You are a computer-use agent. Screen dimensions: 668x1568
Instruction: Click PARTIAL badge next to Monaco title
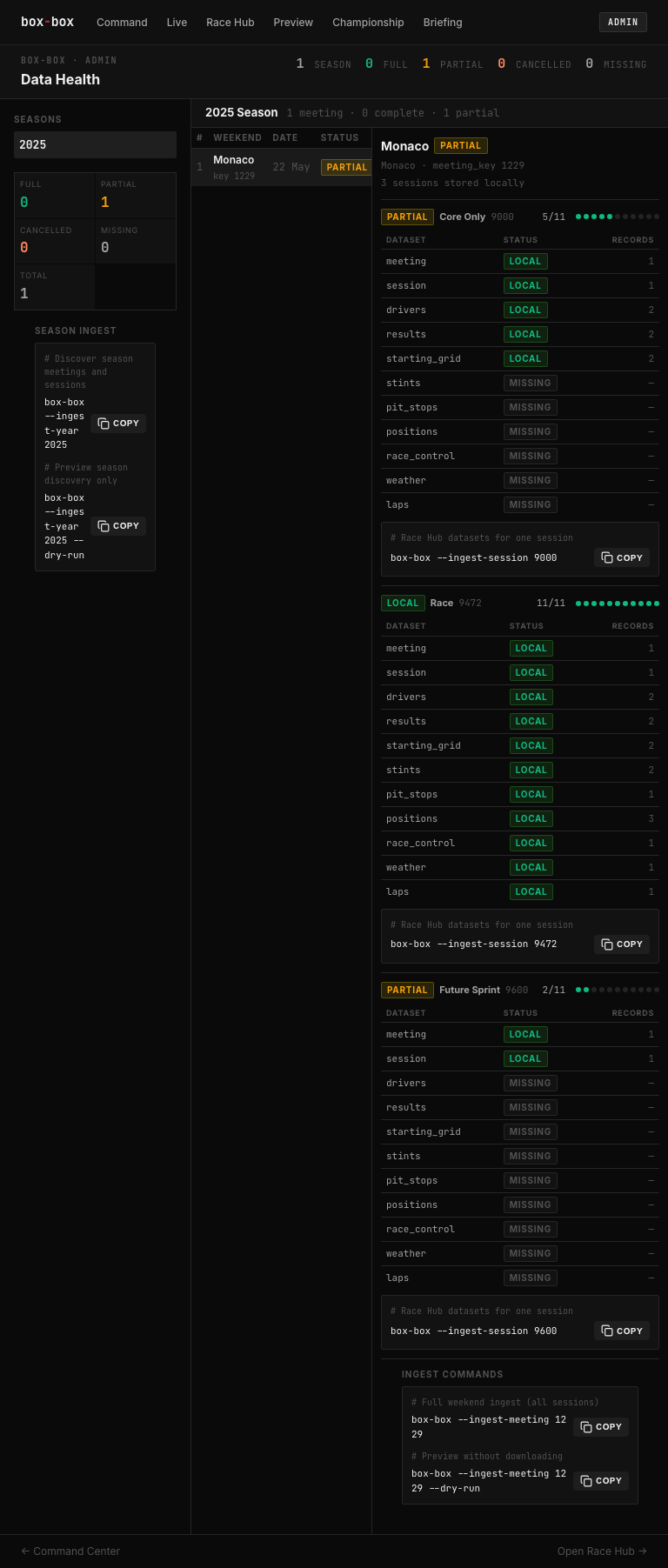[x=461, y=146]
